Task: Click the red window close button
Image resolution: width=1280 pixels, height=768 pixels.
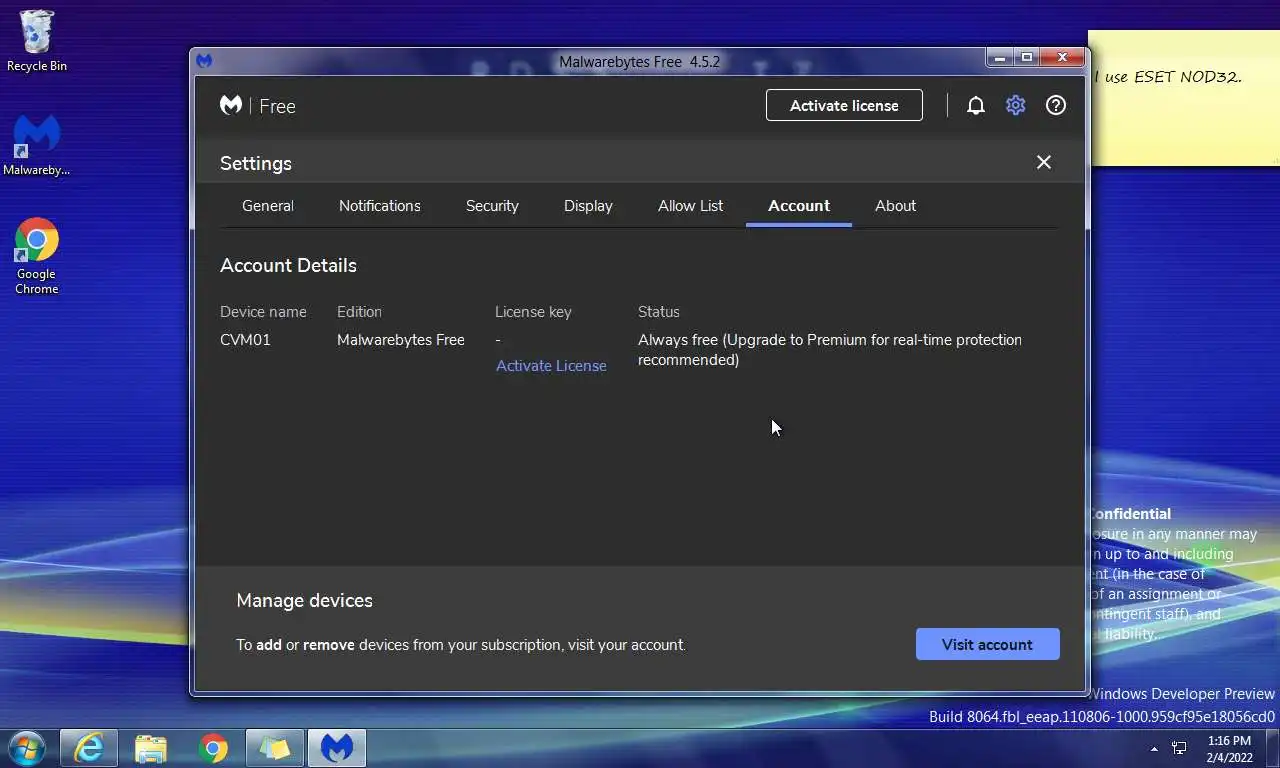Action: pos(1062,58)
